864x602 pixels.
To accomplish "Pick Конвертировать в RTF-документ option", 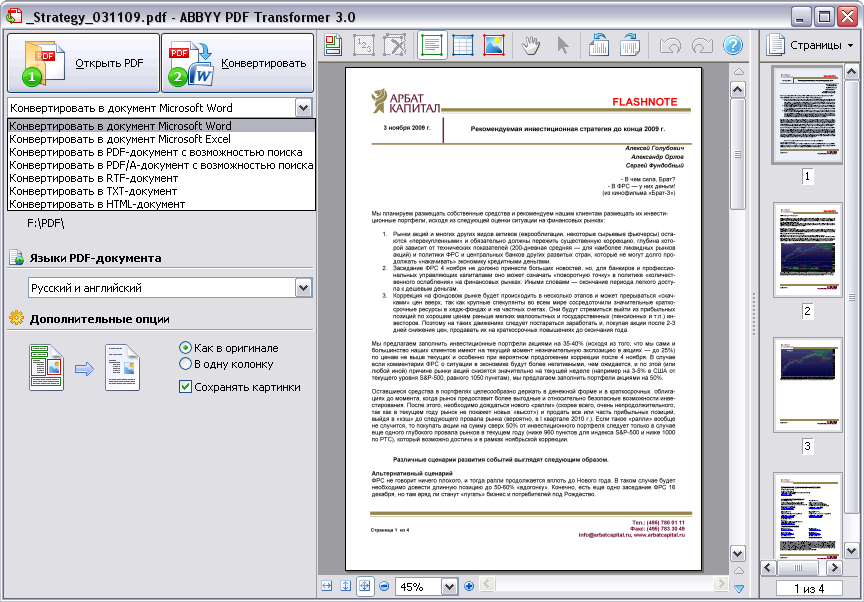I will click(x=161, y=178).
